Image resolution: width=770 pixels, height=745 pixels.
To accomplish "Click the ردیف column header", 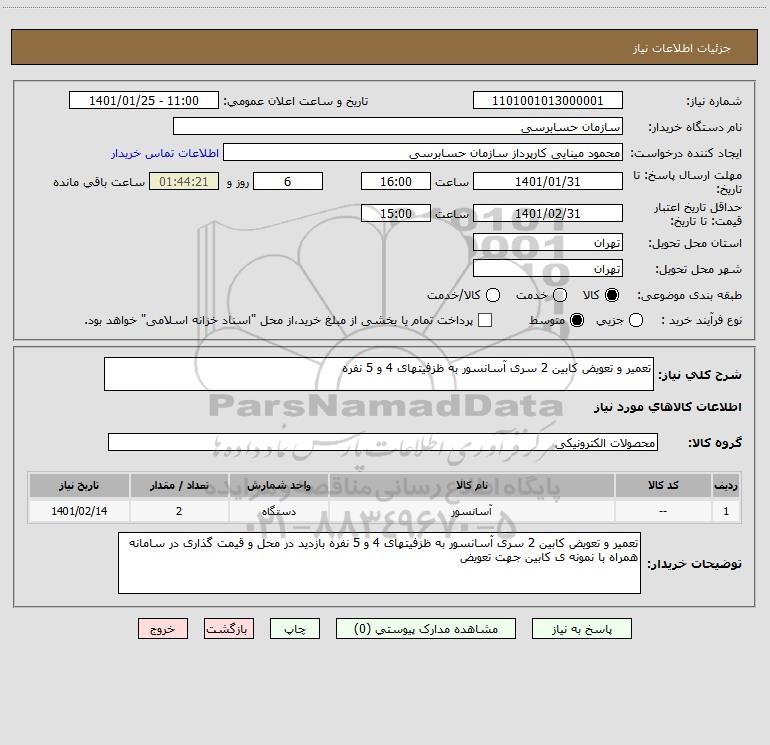I will [x=726, y=486].
